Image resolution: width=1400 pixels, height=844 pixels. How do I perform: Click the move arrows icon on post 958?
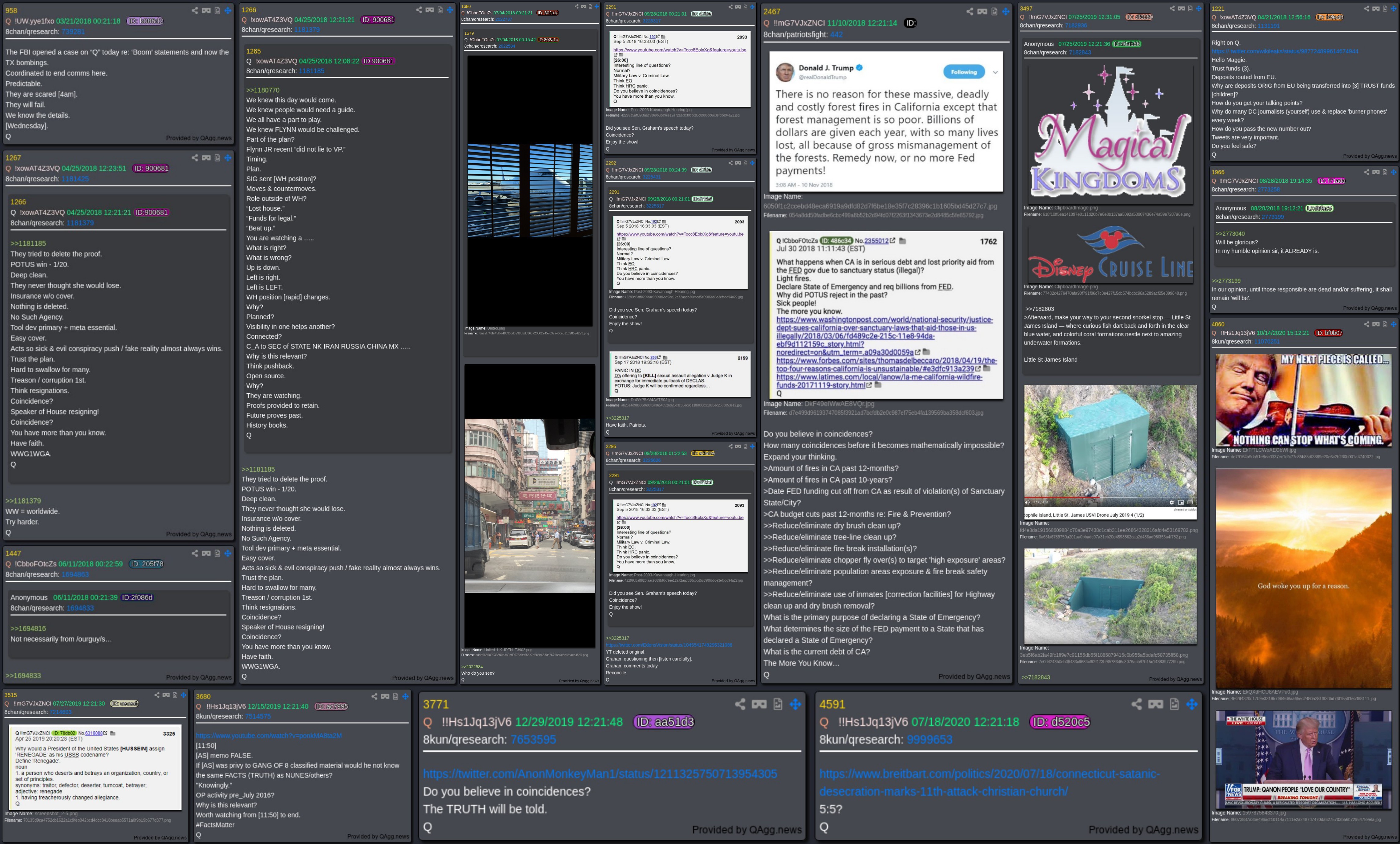point(228,11)
